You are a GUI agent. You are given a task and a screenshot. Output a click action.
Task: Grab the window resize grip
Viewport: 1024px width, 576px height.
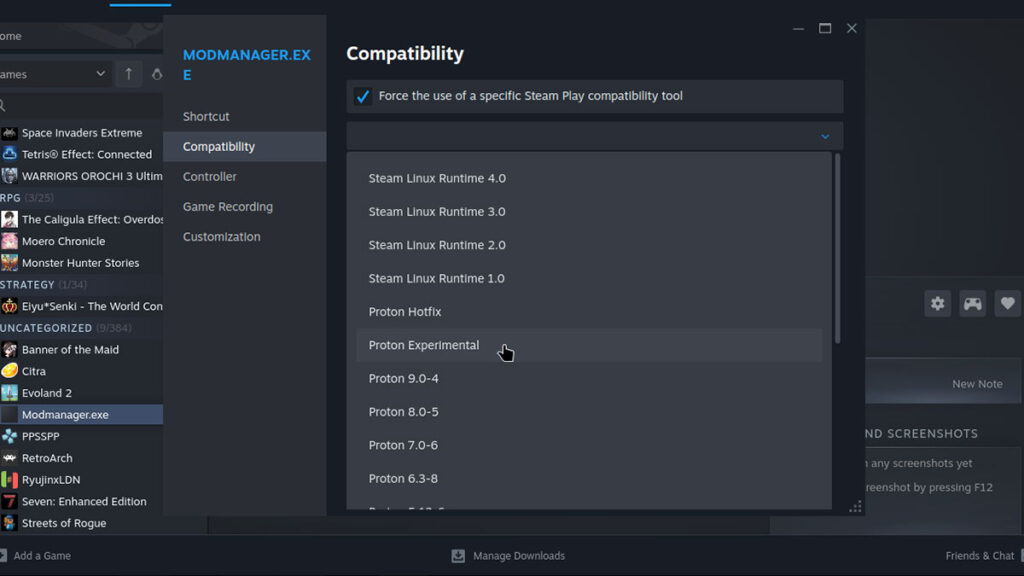(855, 507)
